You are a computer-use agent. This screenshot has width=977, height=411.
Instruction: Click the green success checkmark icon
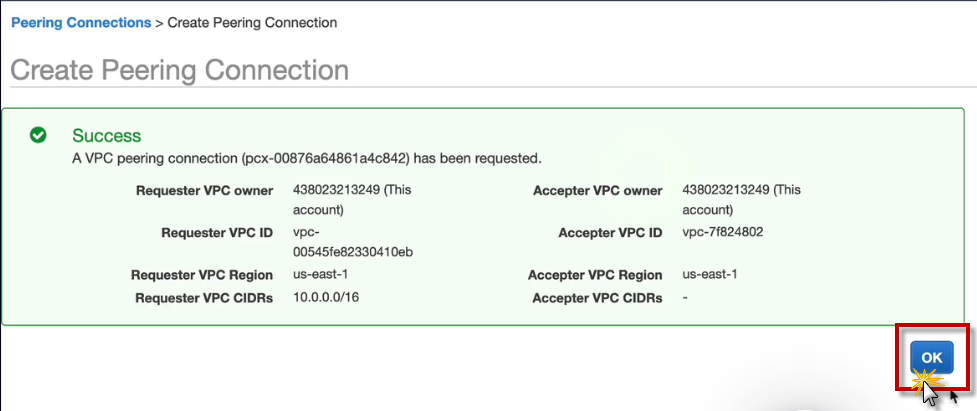(x=39, y=135)
